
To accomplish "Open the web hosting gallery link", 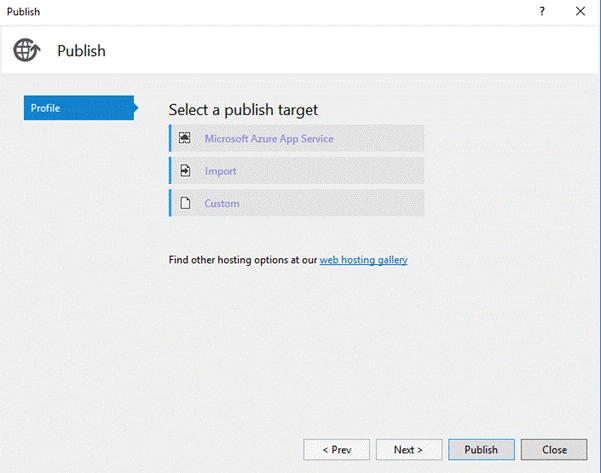I will click(x=363, y=260).
